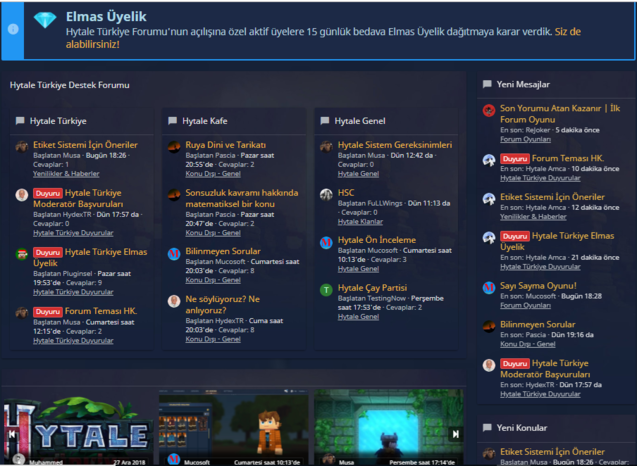This screenshot has height=466, width=637.
Task: Open the Mucosoft character screenshot thumbnail
Action: [233, 427]
